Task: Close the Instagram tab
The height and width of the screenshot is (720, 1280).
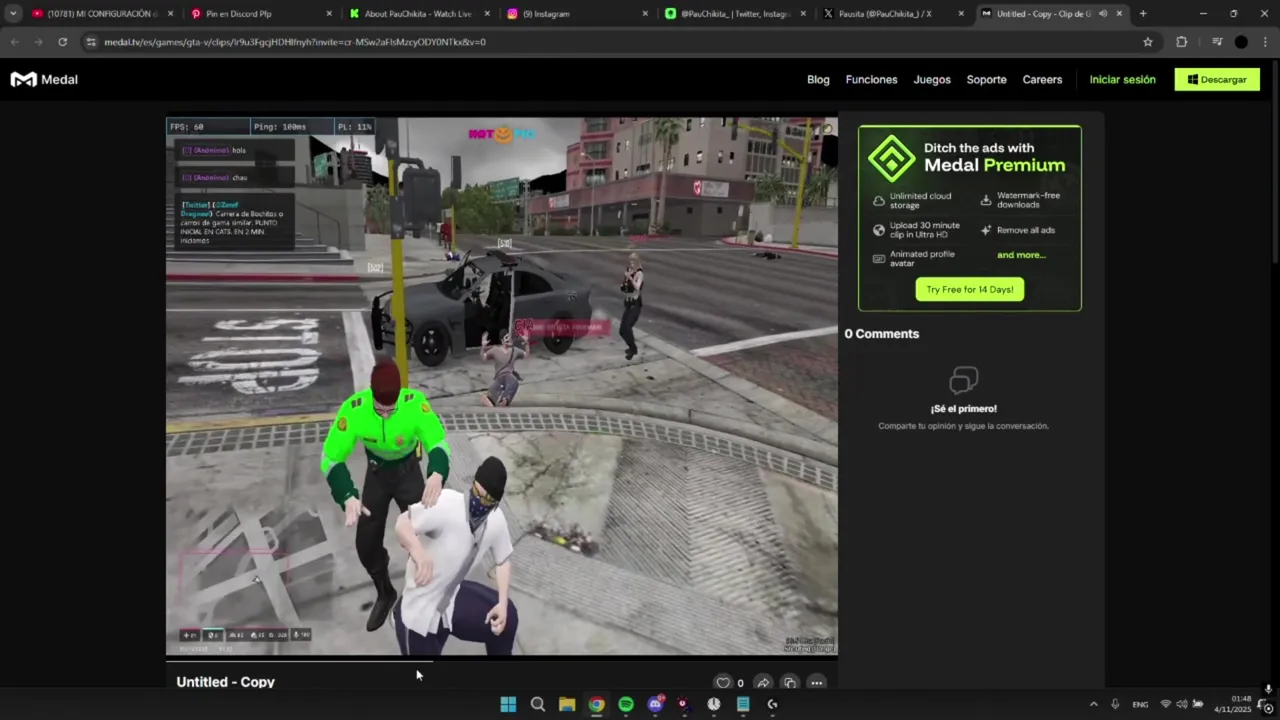Action: pyautogui.click(x=645, y=14)
